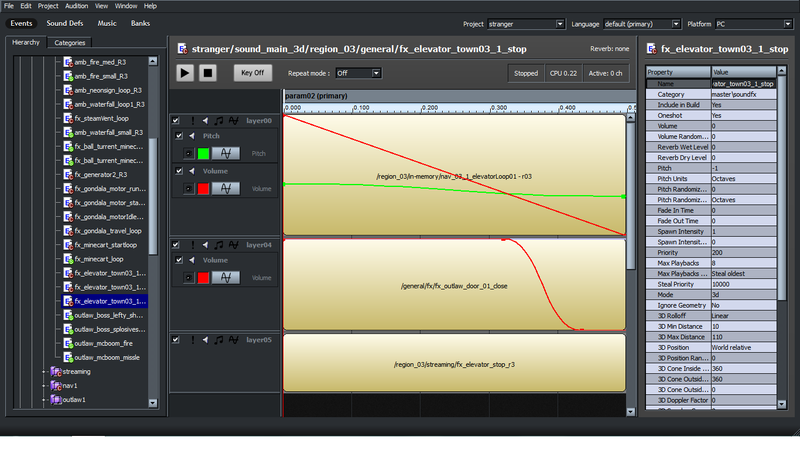The image size is (800, 450).
Task: Expand the nav1 group in the hierarchy
Action: tap(44, 386)
